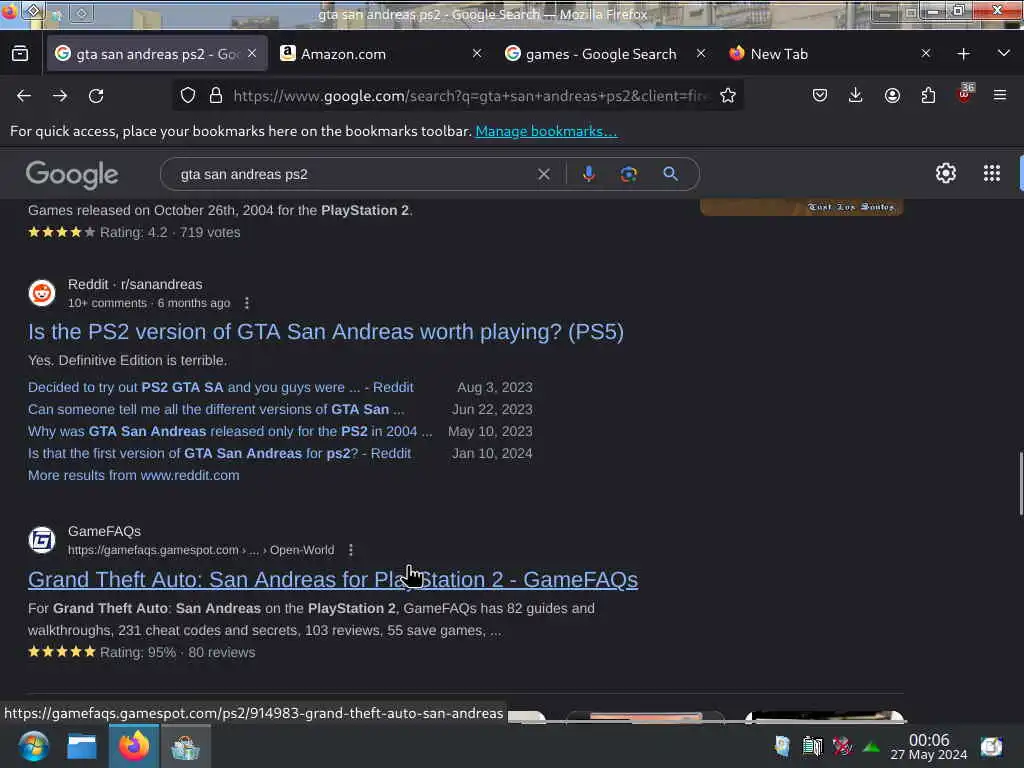Reload the current page
The height and width of the screenshot is (768, 1024).
(96, 96)
